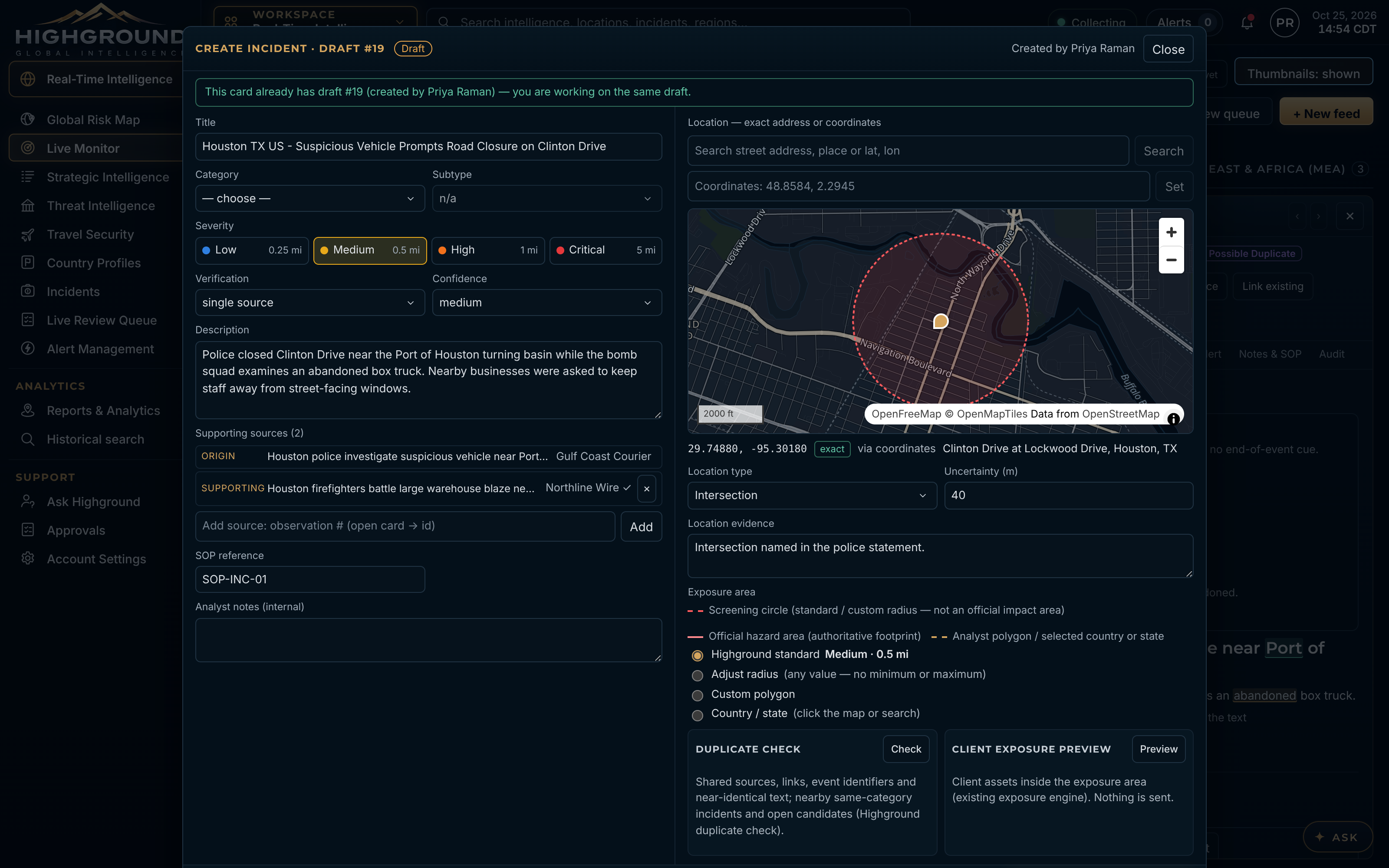Choose Custom polygon exposure option

point(698,695)
